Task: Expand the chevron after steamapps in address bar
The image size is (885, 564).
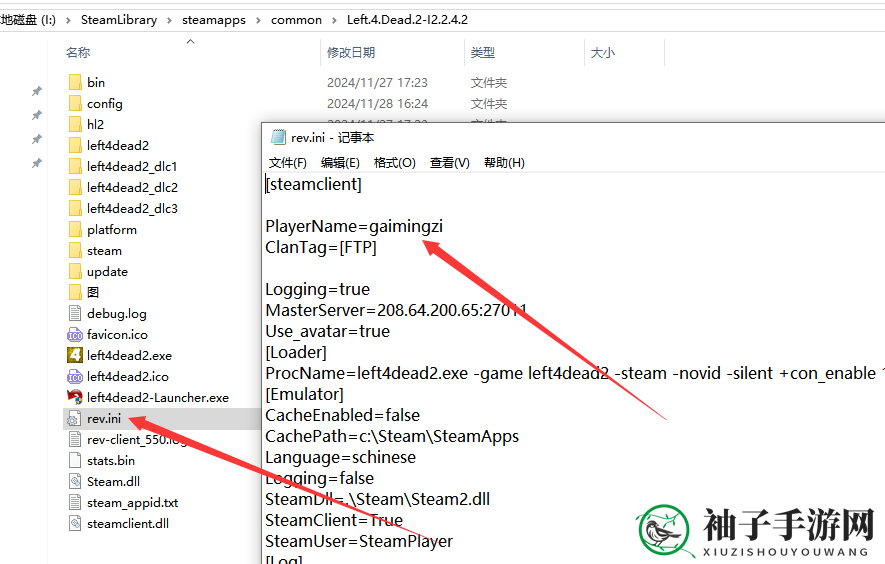Action: coord(258,20)
